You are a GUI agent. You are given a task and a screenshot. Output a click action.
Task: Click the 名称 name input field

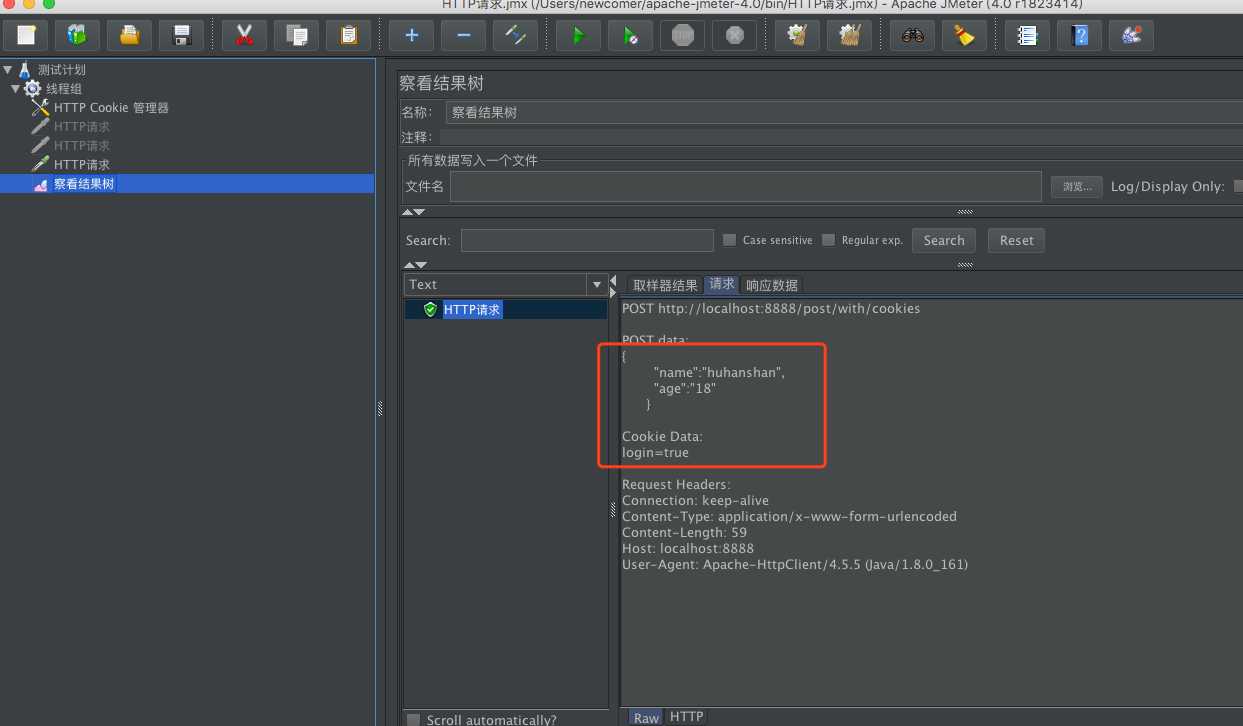843,113
